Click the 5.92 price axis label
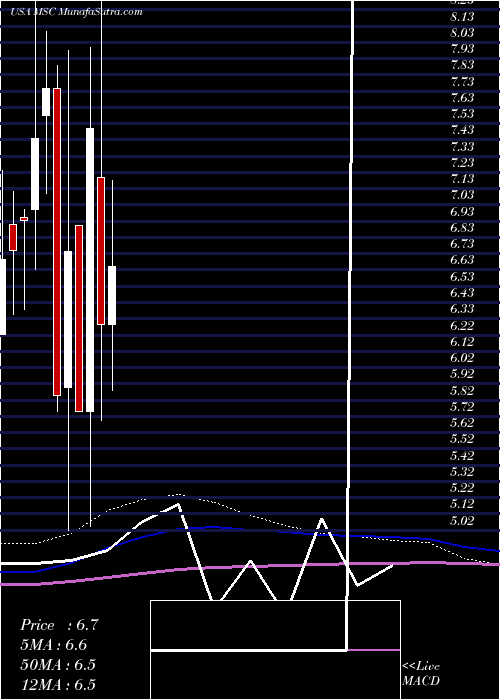The width and height of the screenshot is (500, 700). pos(463,374)
